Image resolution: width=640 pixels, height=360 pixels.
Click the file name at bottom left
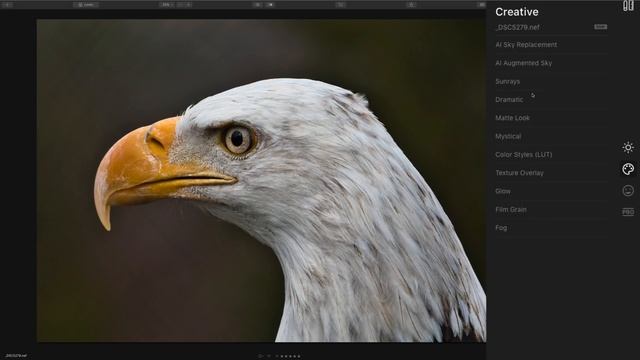[16, 356]
